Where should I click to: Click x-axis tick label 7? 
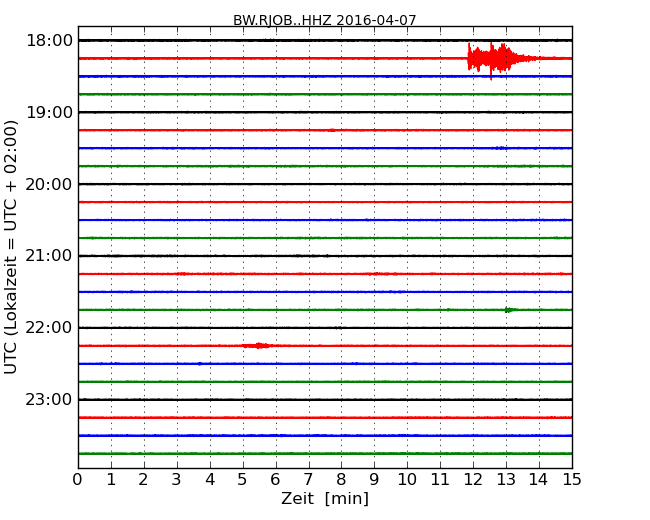coord(308,480)
